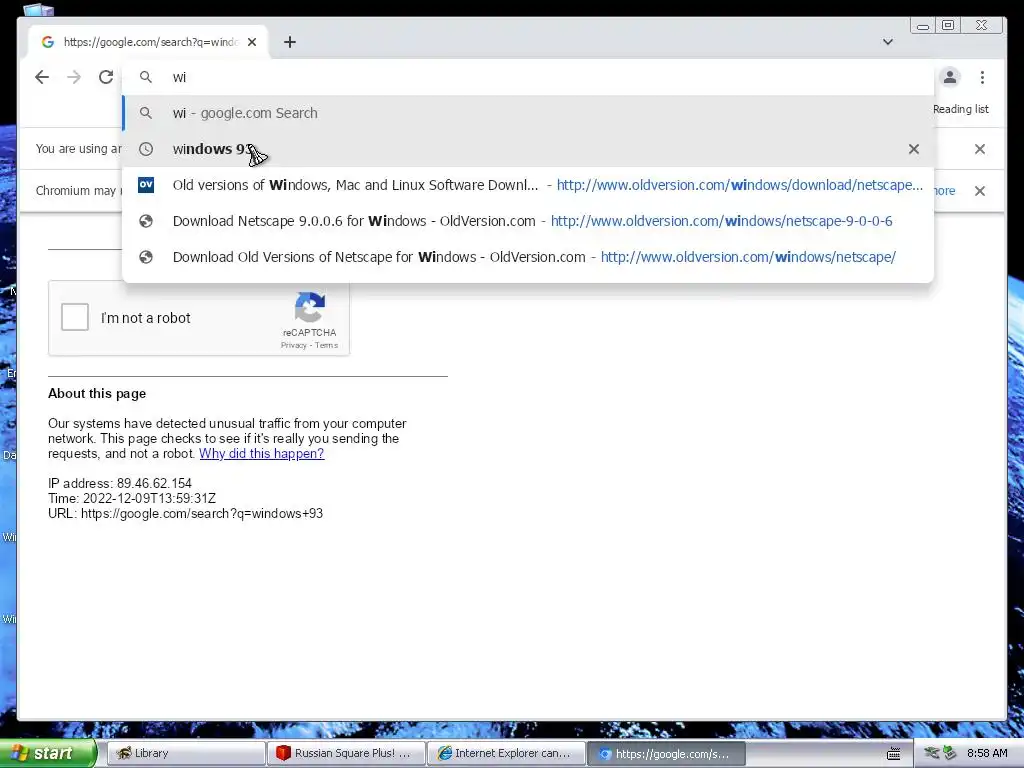Switch to Library in the taskbar
Viewport: 1024px width, 768px height.
[185, 753]
